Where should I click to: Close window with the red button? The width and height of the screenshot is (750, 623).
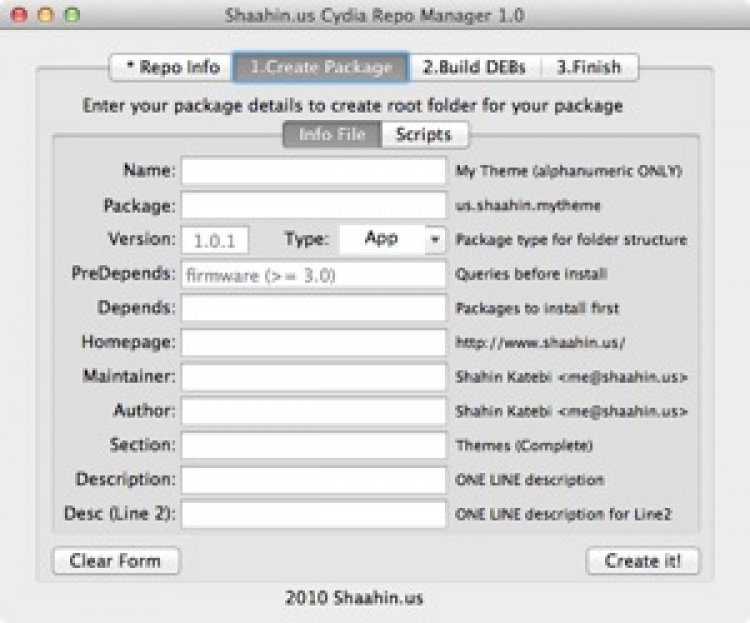20,15
